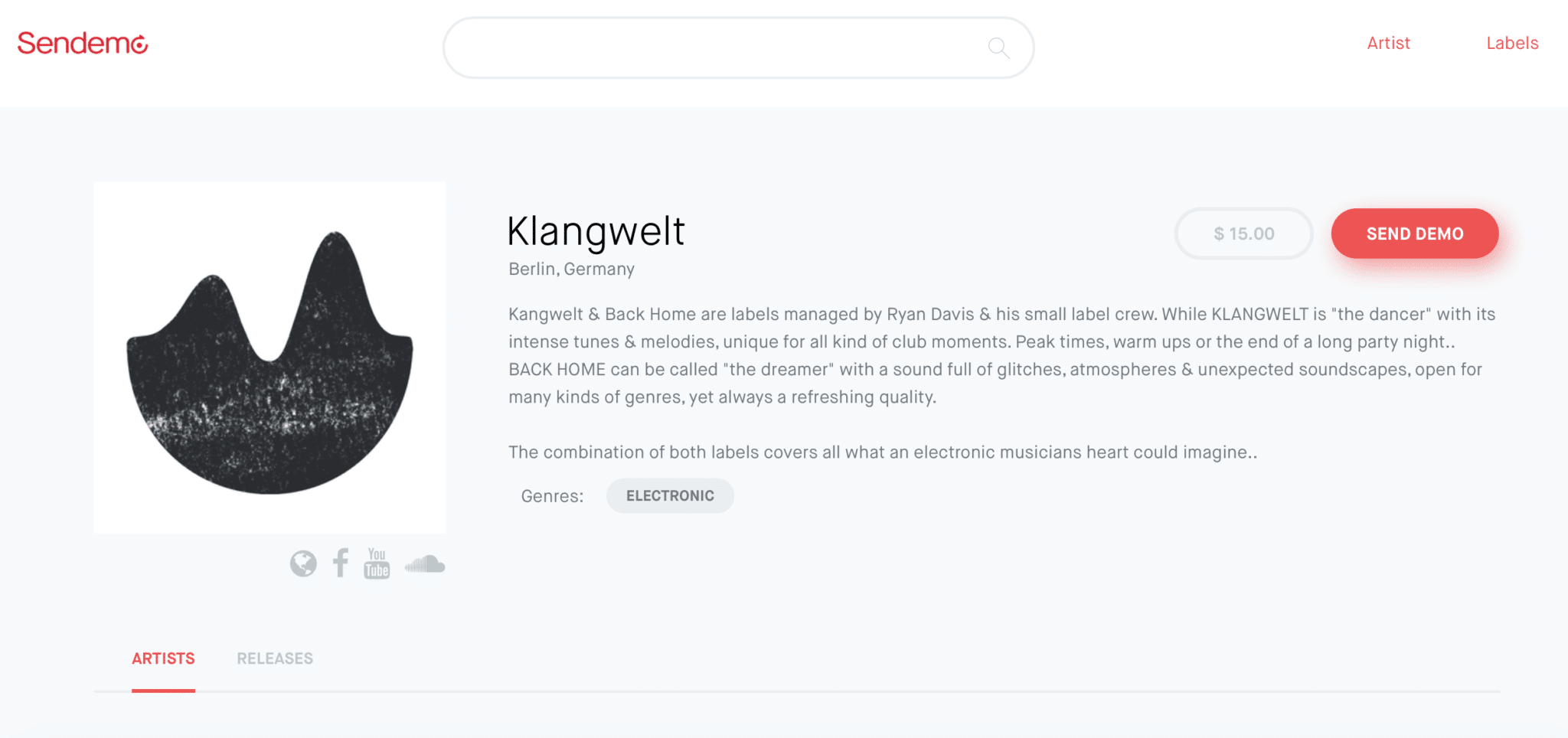Select the ELECTRONIC genre tag
Image resolution: width=1568 pixels, height=738 pixels.
click(x=670, y=496)
